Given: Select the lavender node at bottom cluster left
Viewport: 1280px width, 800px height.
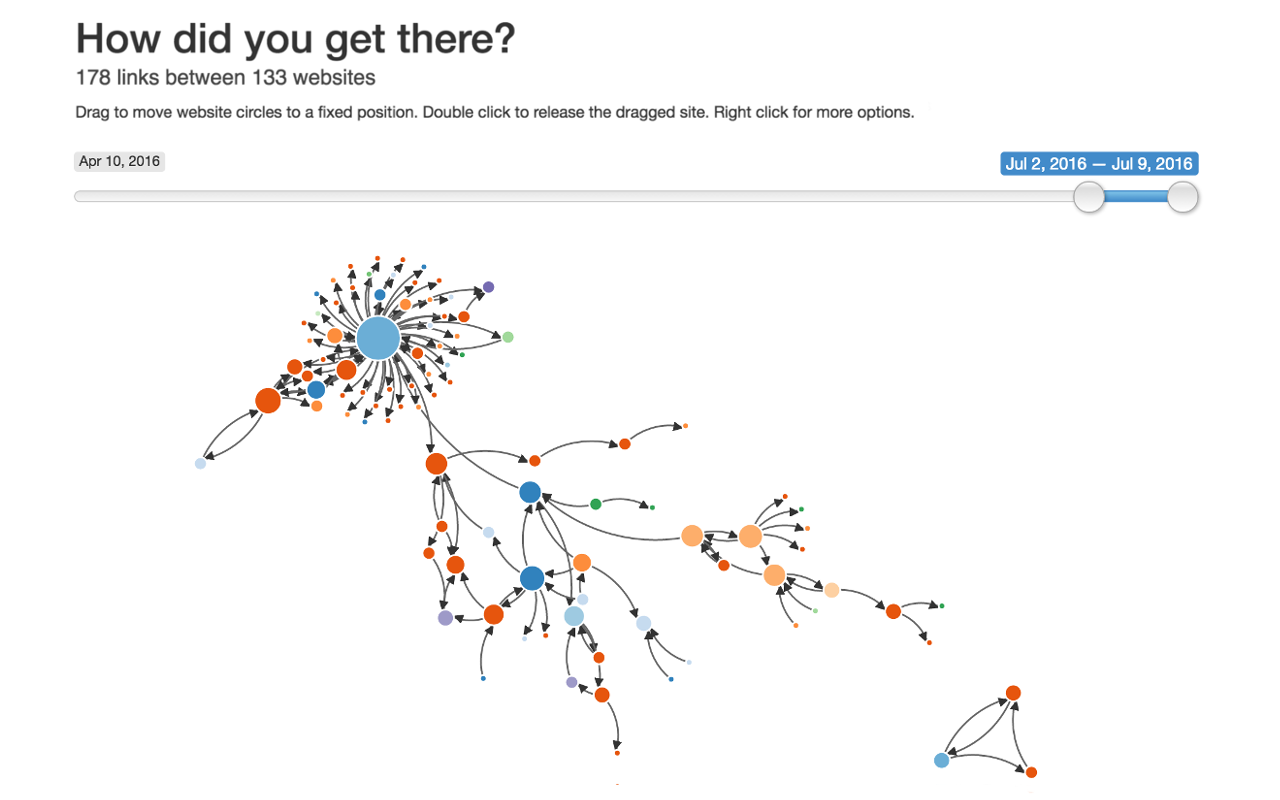Looking at the screenshot, I should tap(445, 618).
